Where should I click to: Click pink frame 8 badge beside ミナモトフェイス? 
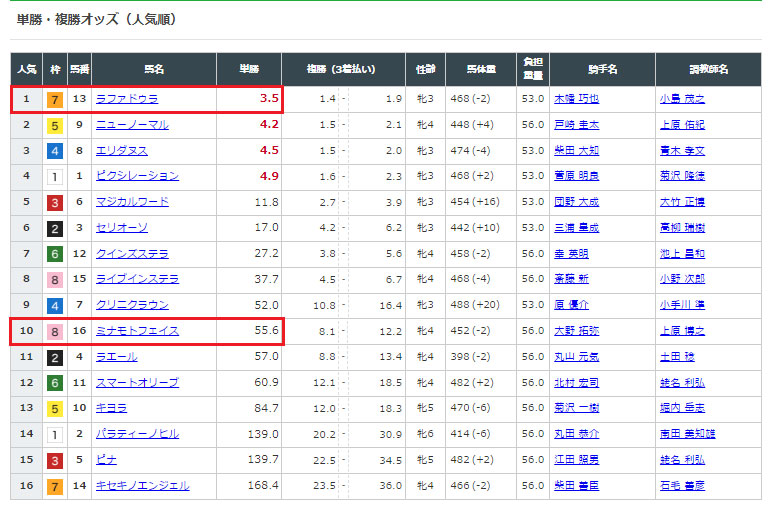tap(54, 331)
